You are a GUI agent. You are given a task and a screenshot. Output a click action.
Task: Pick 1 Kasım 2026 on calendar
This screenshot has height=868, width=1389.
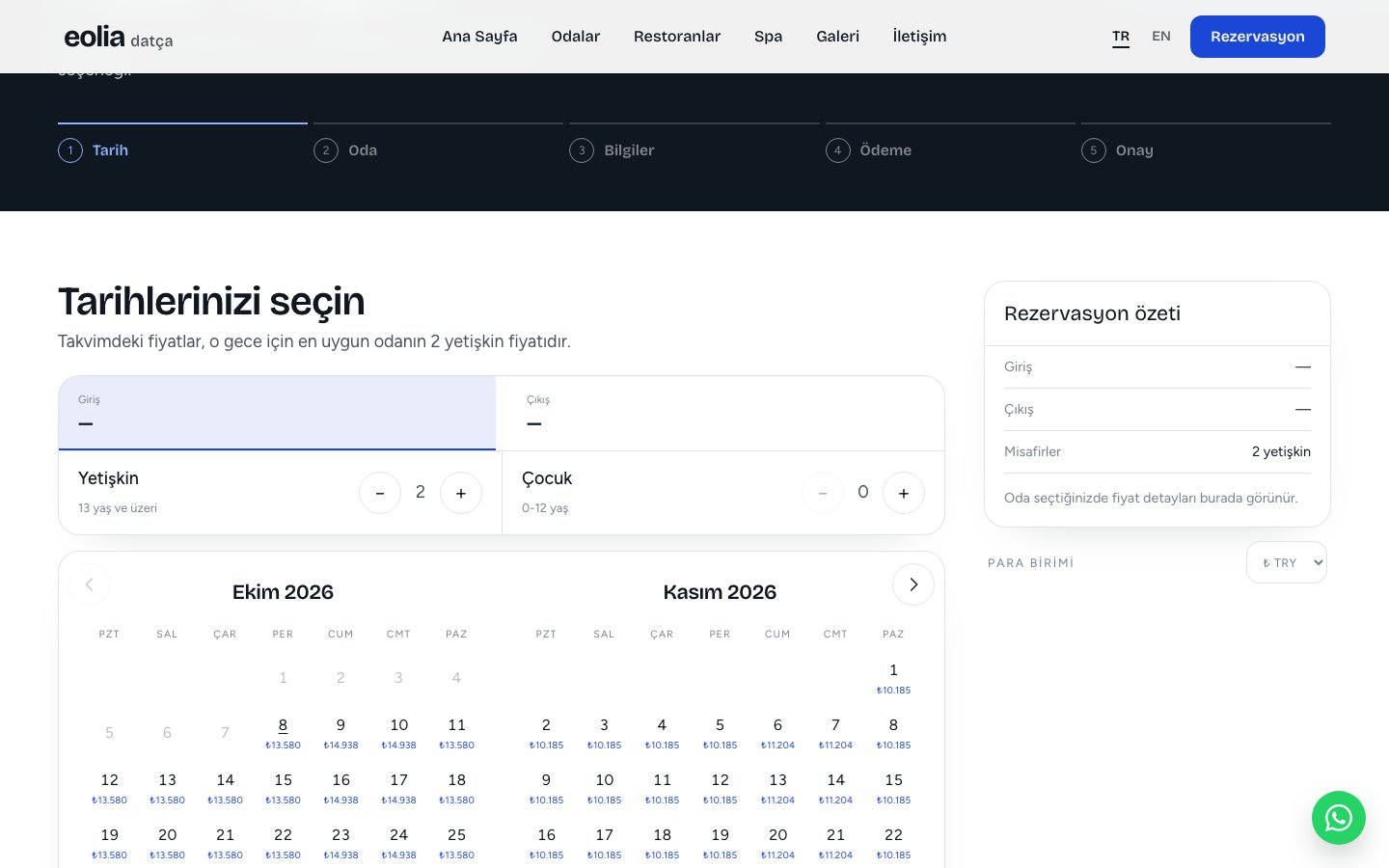(x=893, y=678)
